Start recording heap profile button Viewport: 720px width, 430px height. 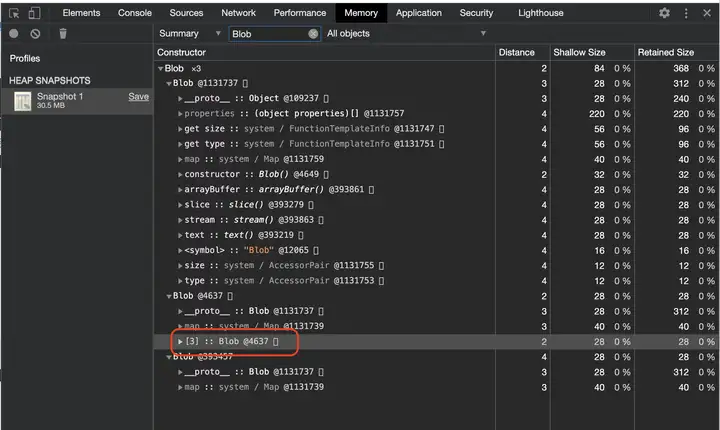pos(14,34)
